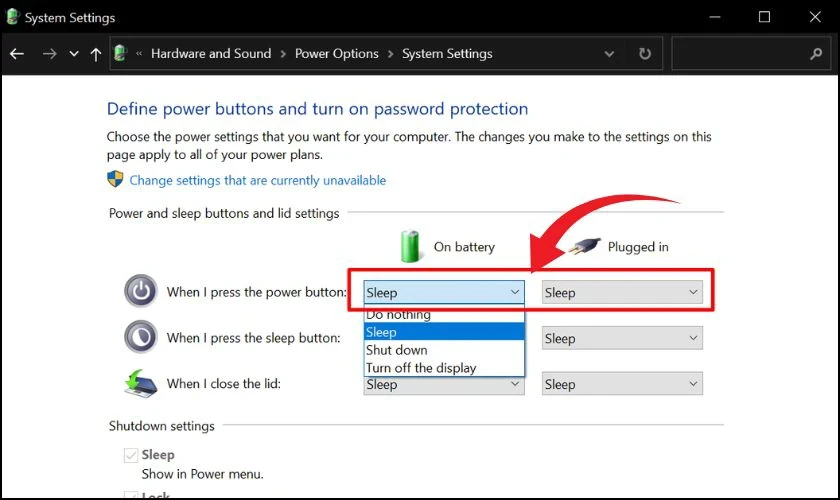Open Plugged in power button dropdown
The width and height of the screenshot is (840, 500).
click(x=622, y=292)
